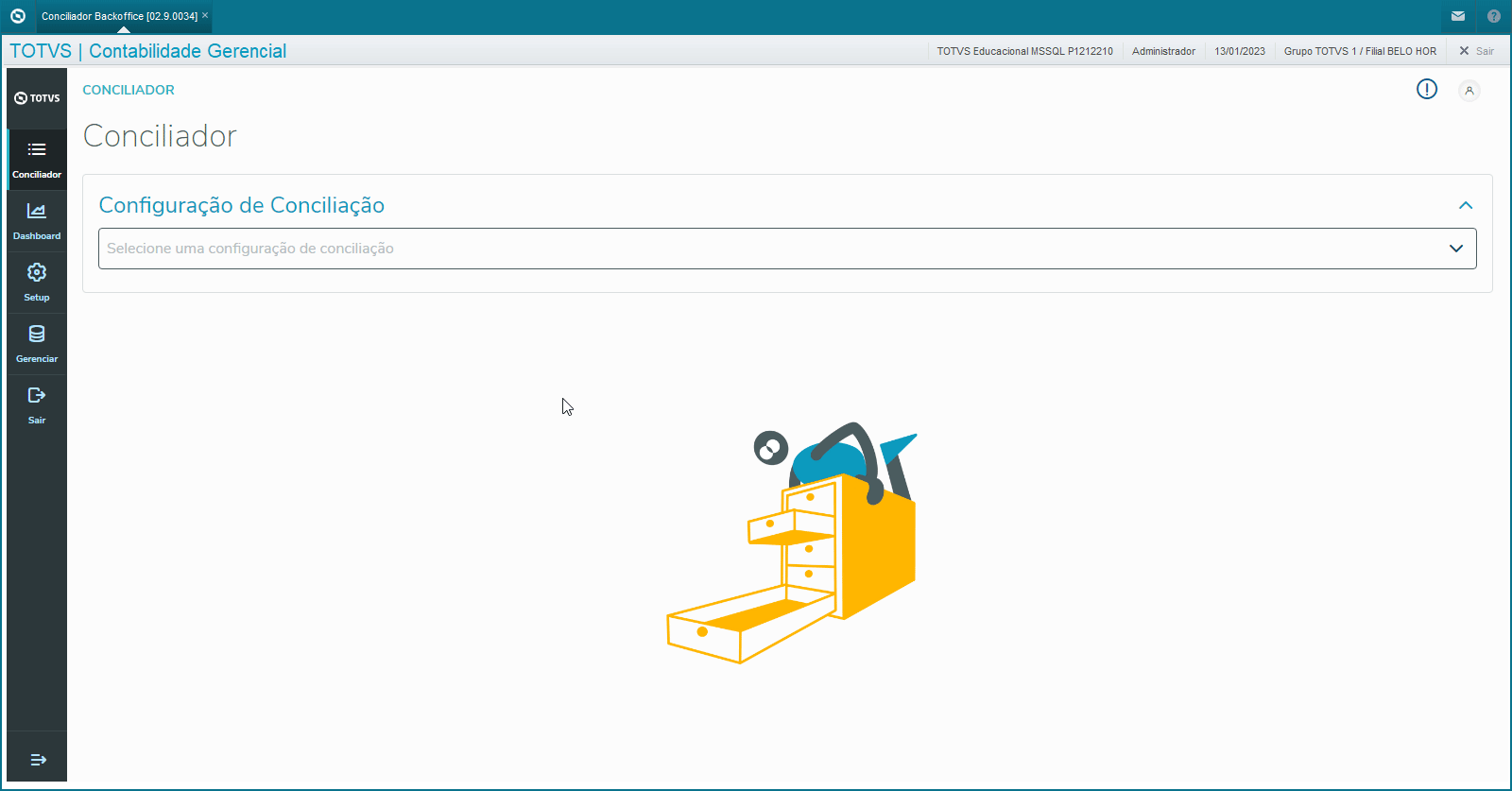Expand the sidebar using bottom arrow icon

click(38, 760)
